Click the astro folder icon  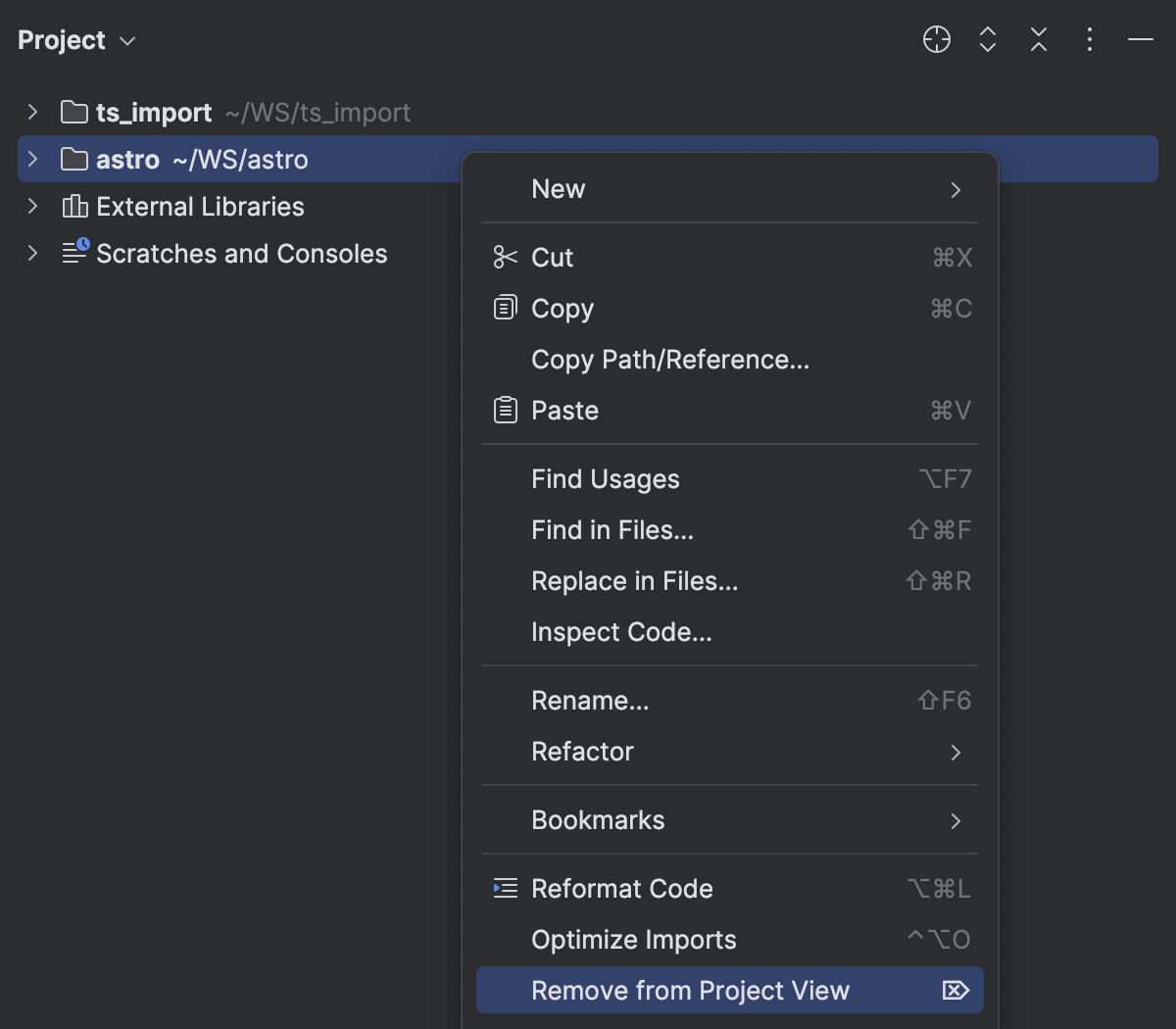73,159
